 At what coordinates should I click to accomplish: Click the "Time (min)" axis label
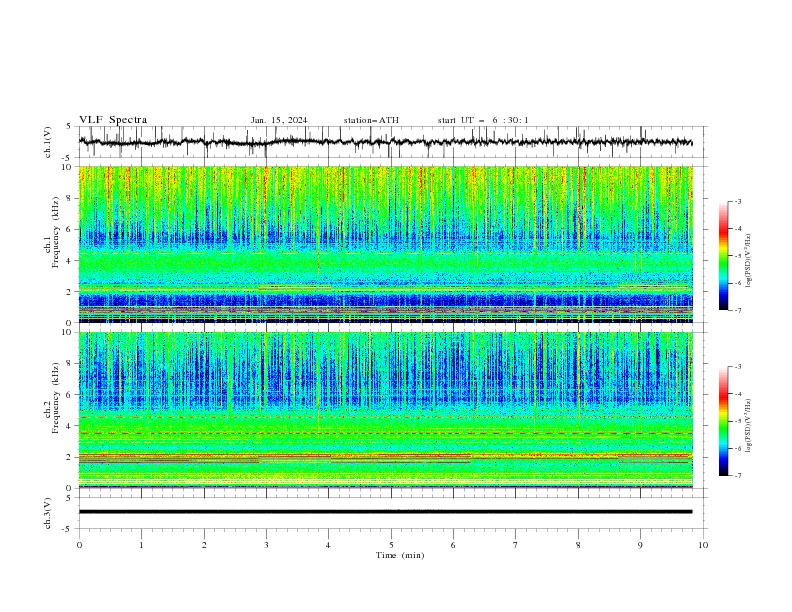tap(400, 555)
